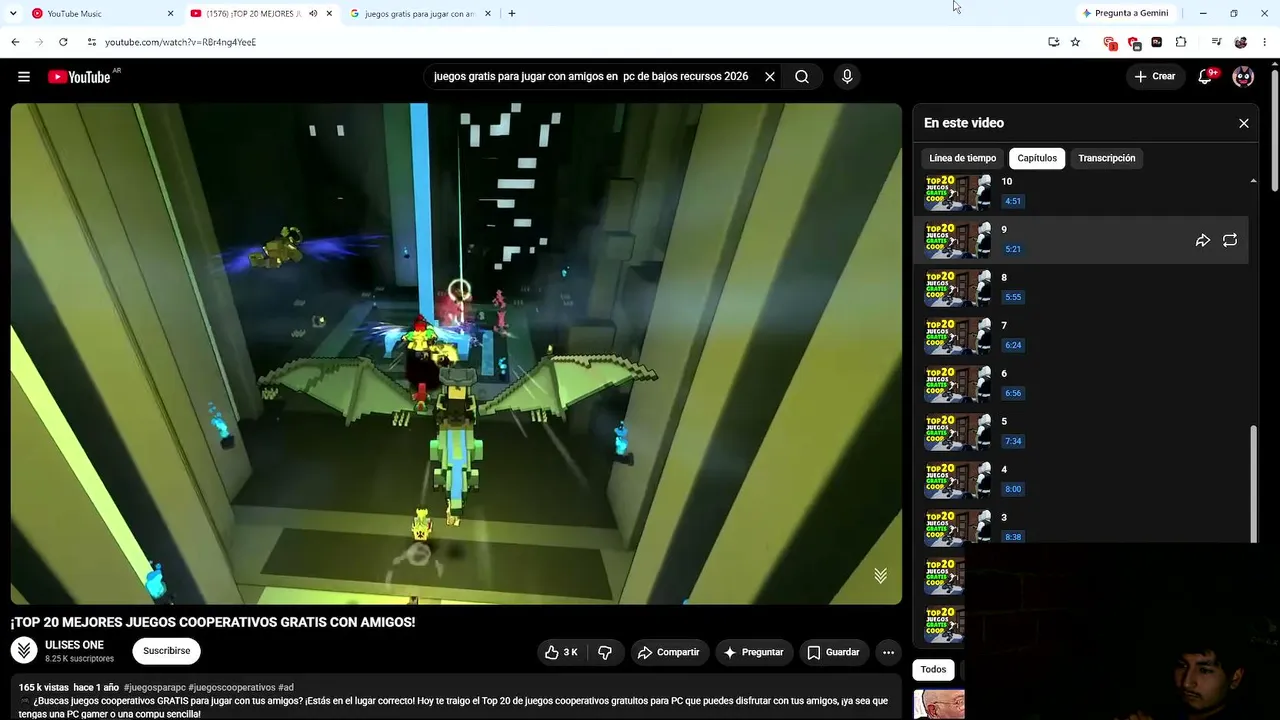1280x720 pixels.
Task: Expand the video's double-chevron overlay button
Action: [880, 576]
